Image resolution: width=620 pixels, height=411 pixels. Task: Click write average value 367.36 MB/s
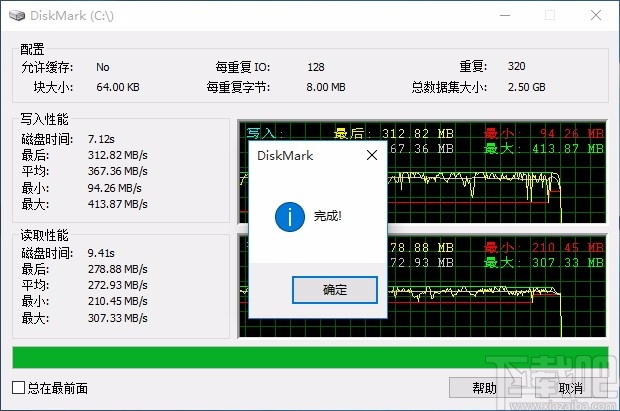coord(117,171)
